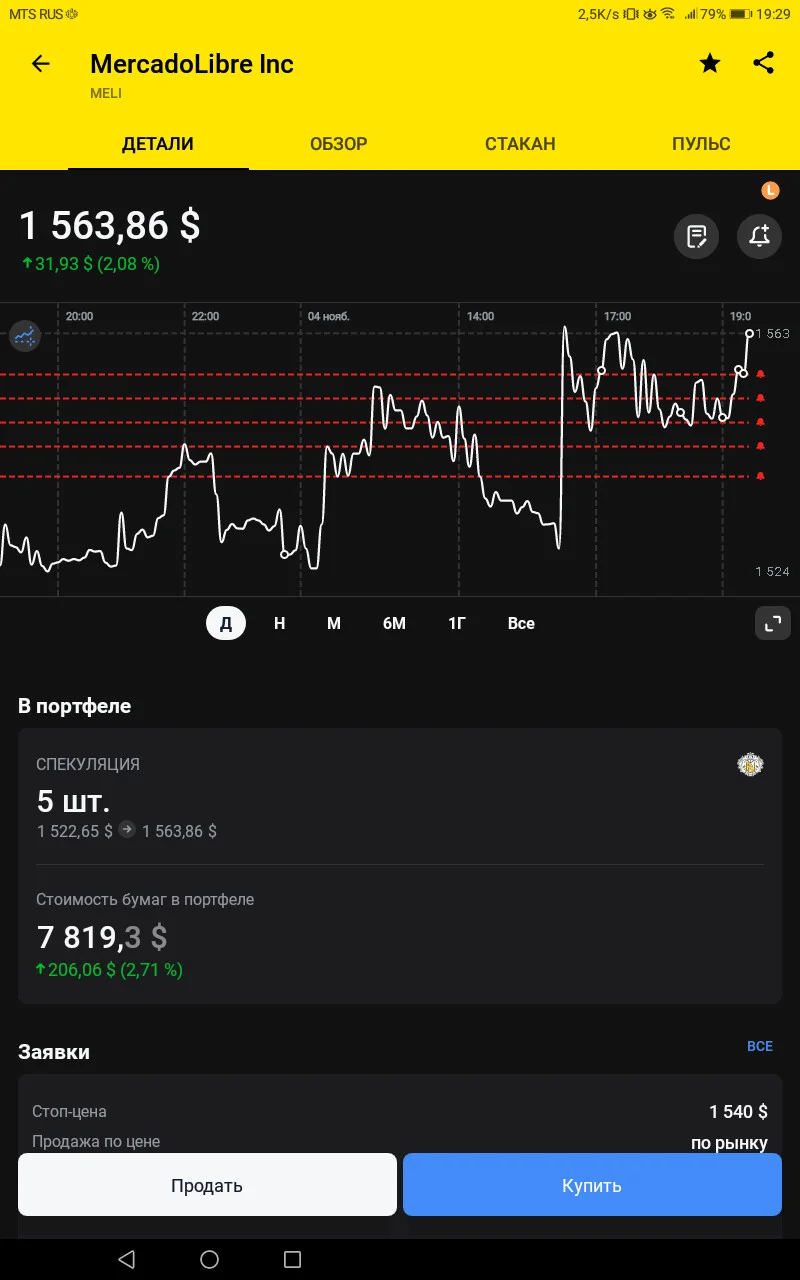The width and height of the screenshot is (800, 1280).
Task: Go back with the arrow icon
Action: tap(40, 64)
